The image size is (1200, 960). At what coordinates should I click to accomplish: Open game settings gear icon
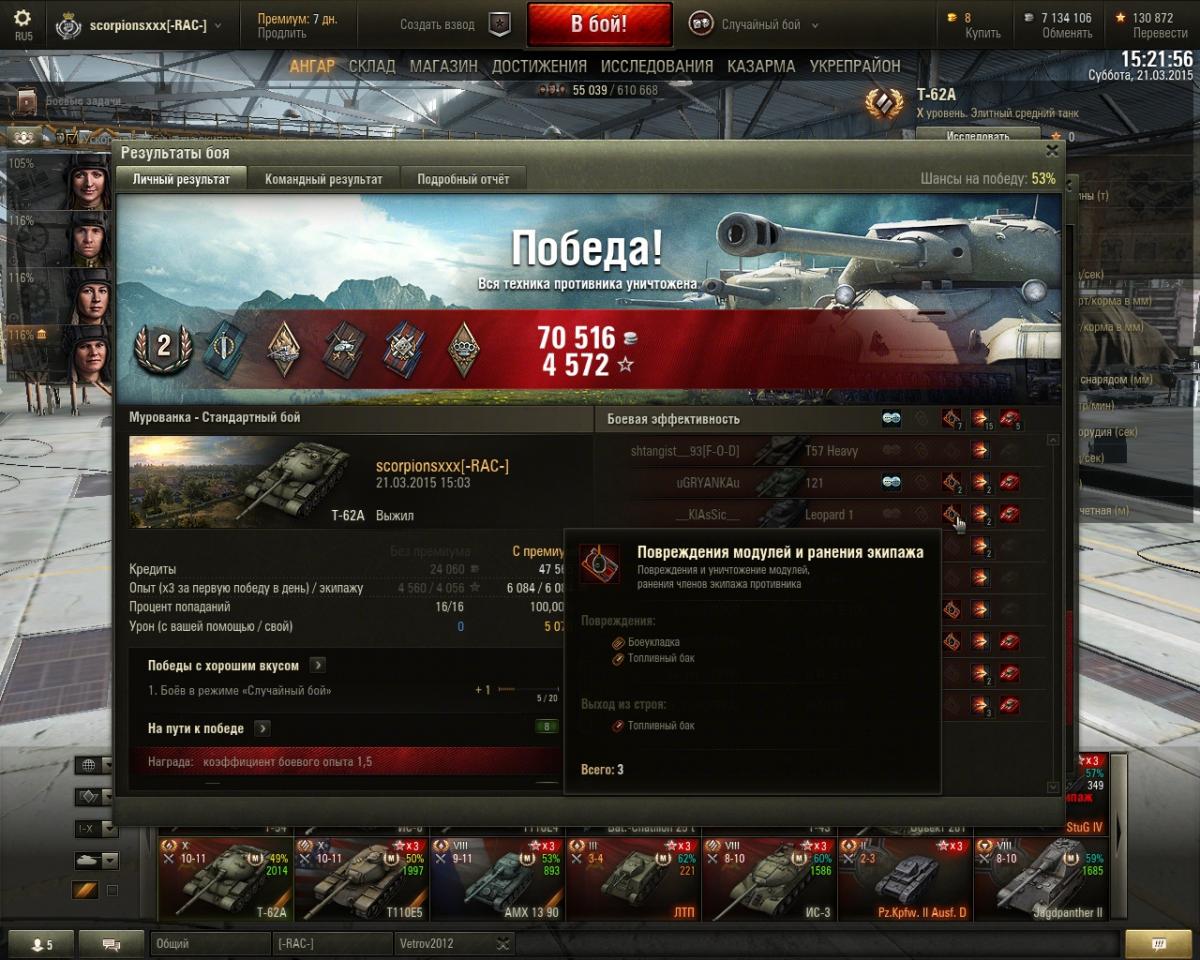tap(22, 18)
